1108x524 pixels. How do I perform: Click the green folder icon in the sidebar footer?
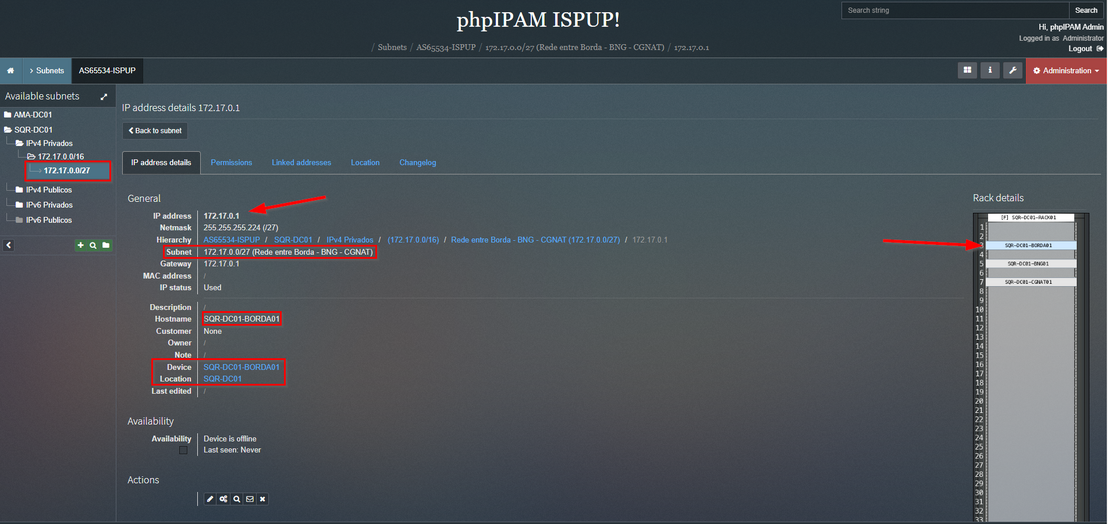[105, 245]
